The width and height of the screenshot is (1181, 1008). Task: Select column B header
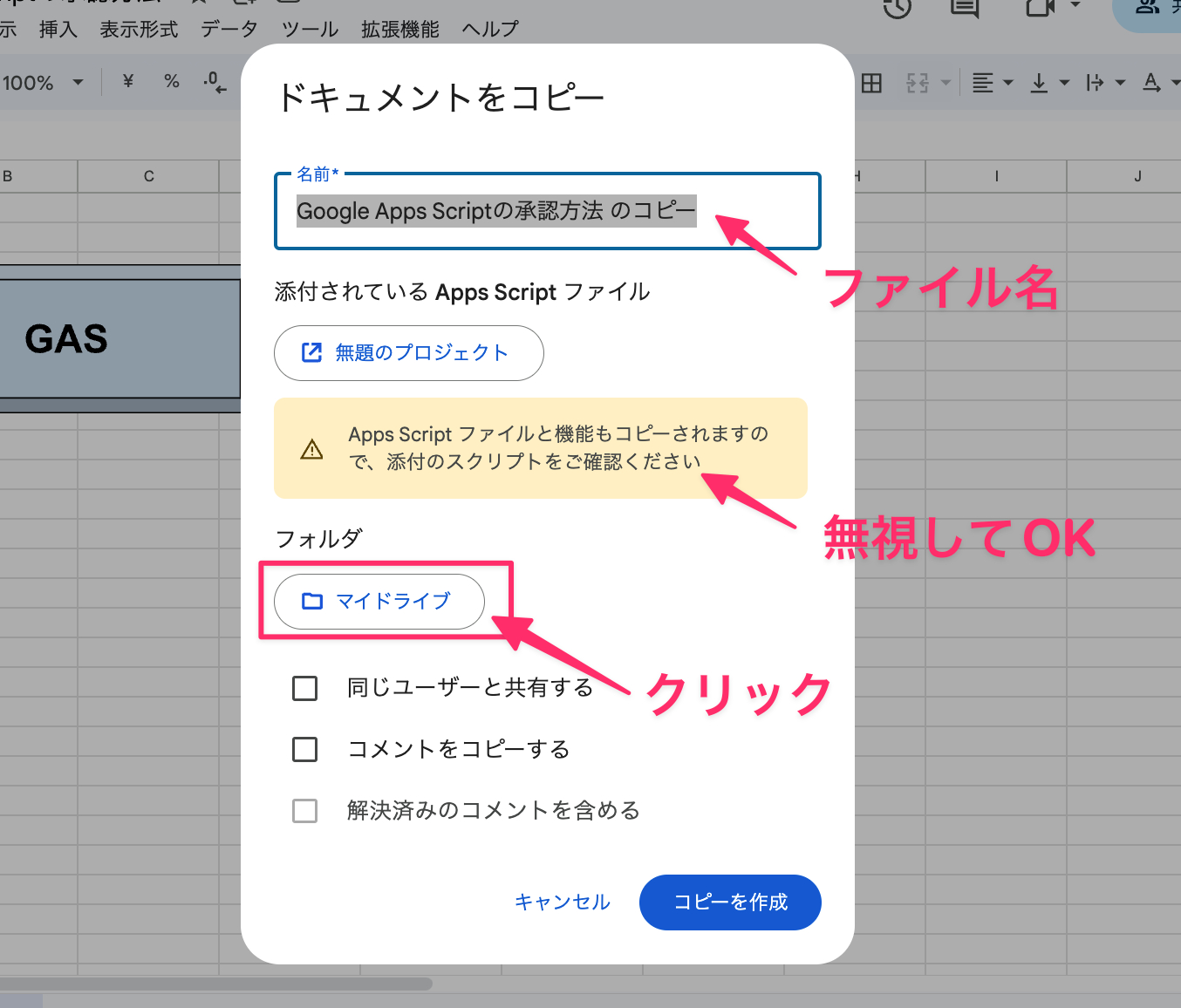[38, 176]
